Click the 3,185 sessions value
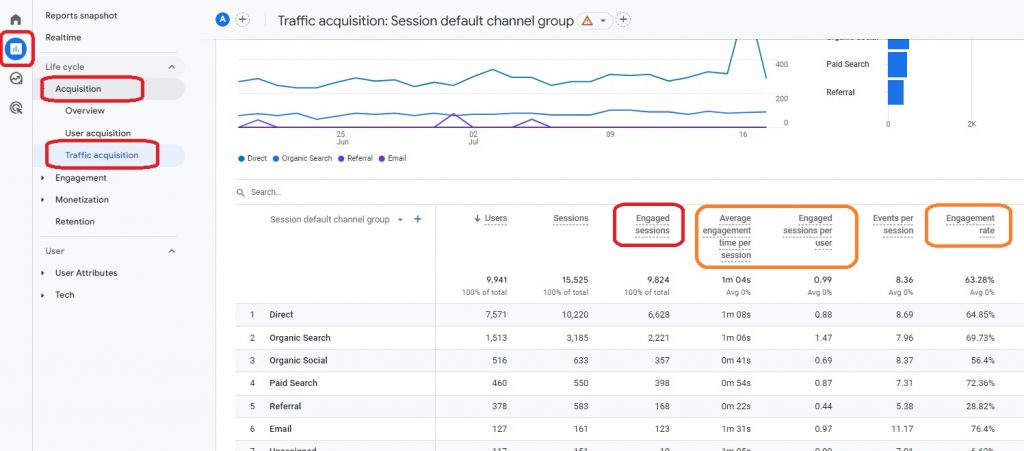The width and height of the screenshot is (1024, 451). point(577,338)
